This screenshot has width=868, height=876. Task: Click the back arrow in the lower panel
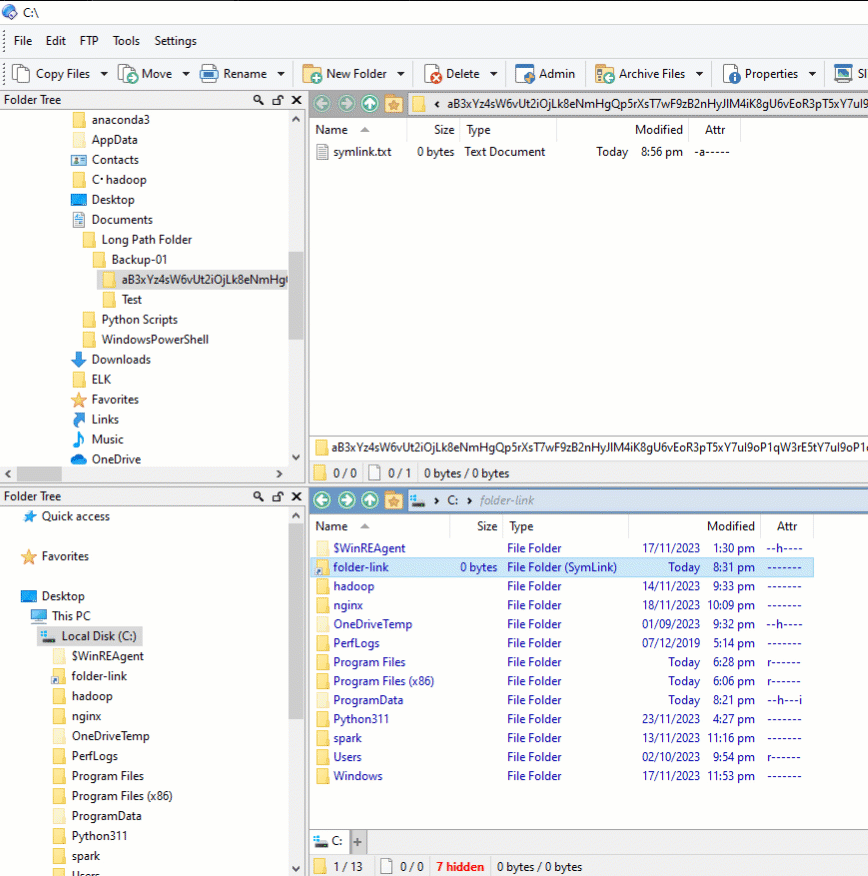tap(321, 500)
